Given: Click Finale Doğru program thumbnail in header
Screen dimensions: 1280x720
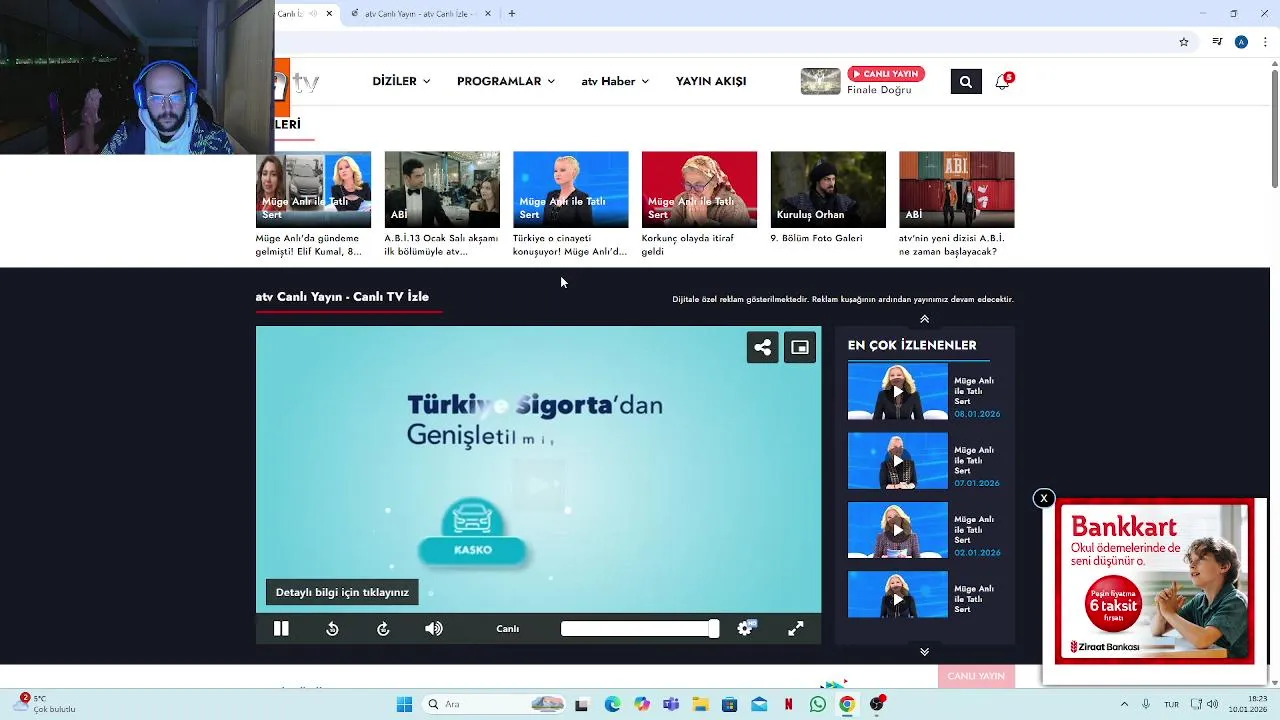Looking at the screenshot, I should coord(821,82).
